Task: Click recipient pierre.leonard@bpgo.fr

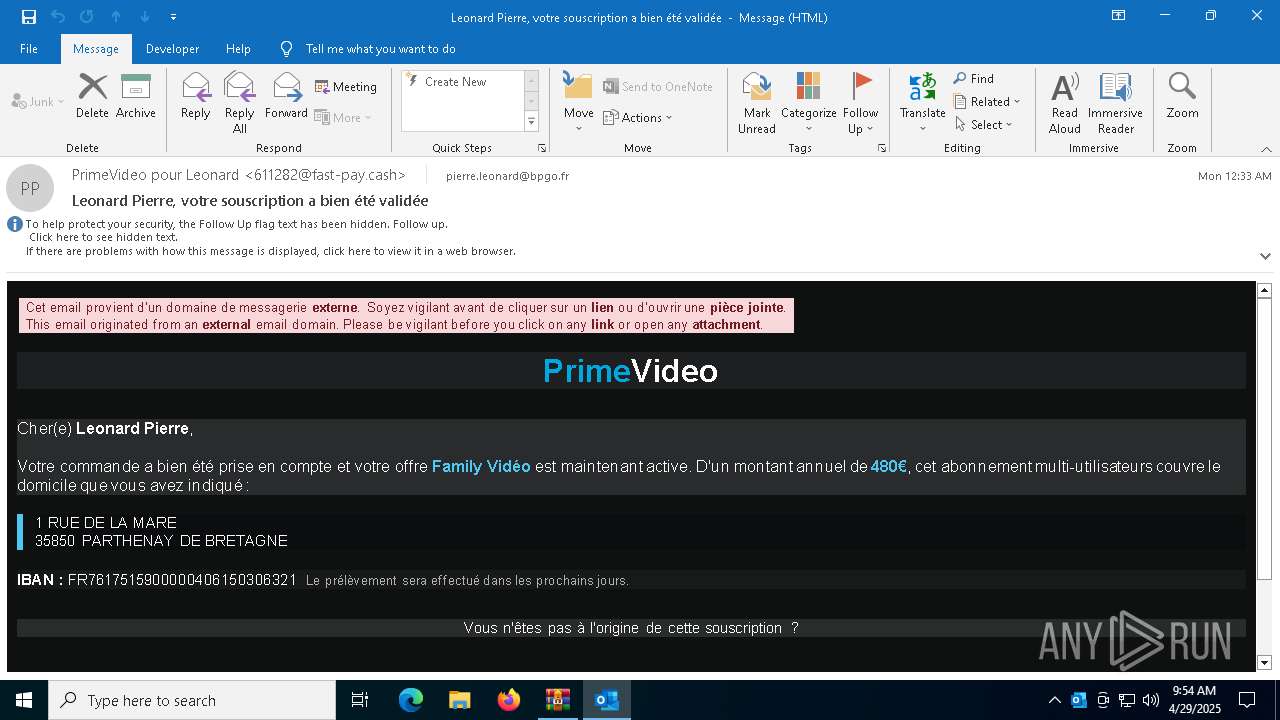Action: pyautogui.click(x=507, y=176)
